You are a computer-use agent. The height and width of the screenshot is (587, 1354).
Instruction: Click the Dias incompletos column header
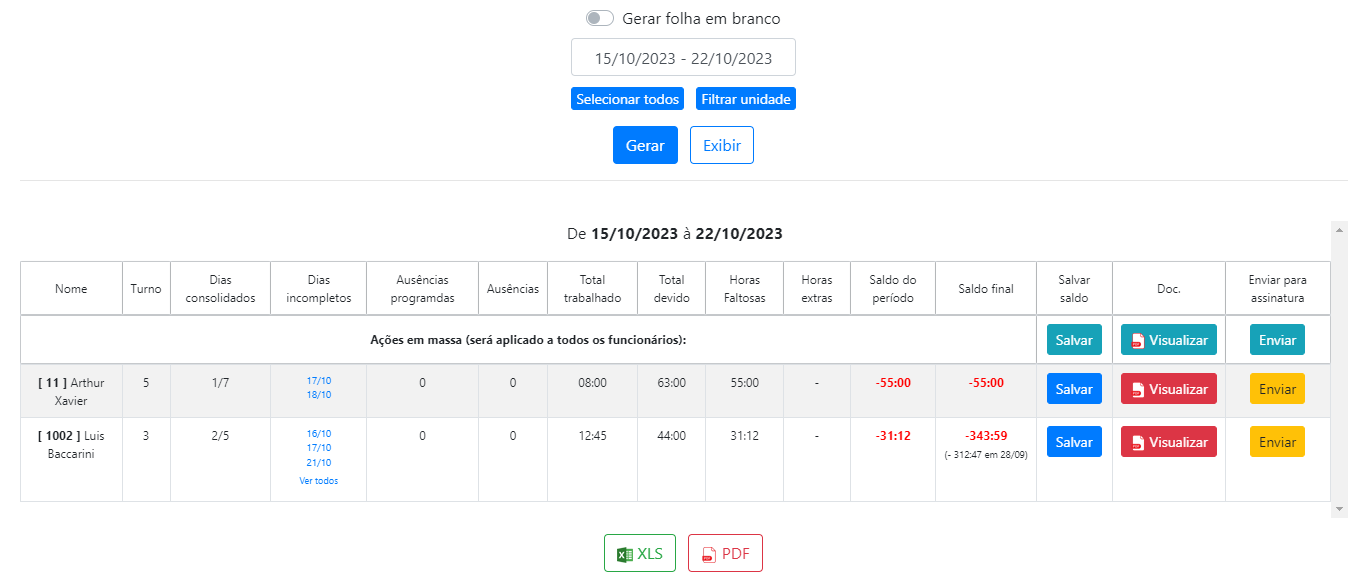tap(319, 289)
